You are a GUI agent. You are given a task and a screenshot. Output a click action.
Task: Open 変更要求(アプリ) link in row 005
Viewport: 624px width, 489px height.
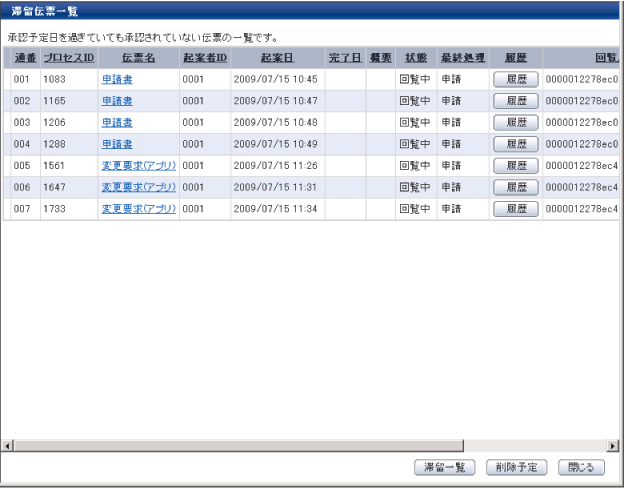point(138,165)
